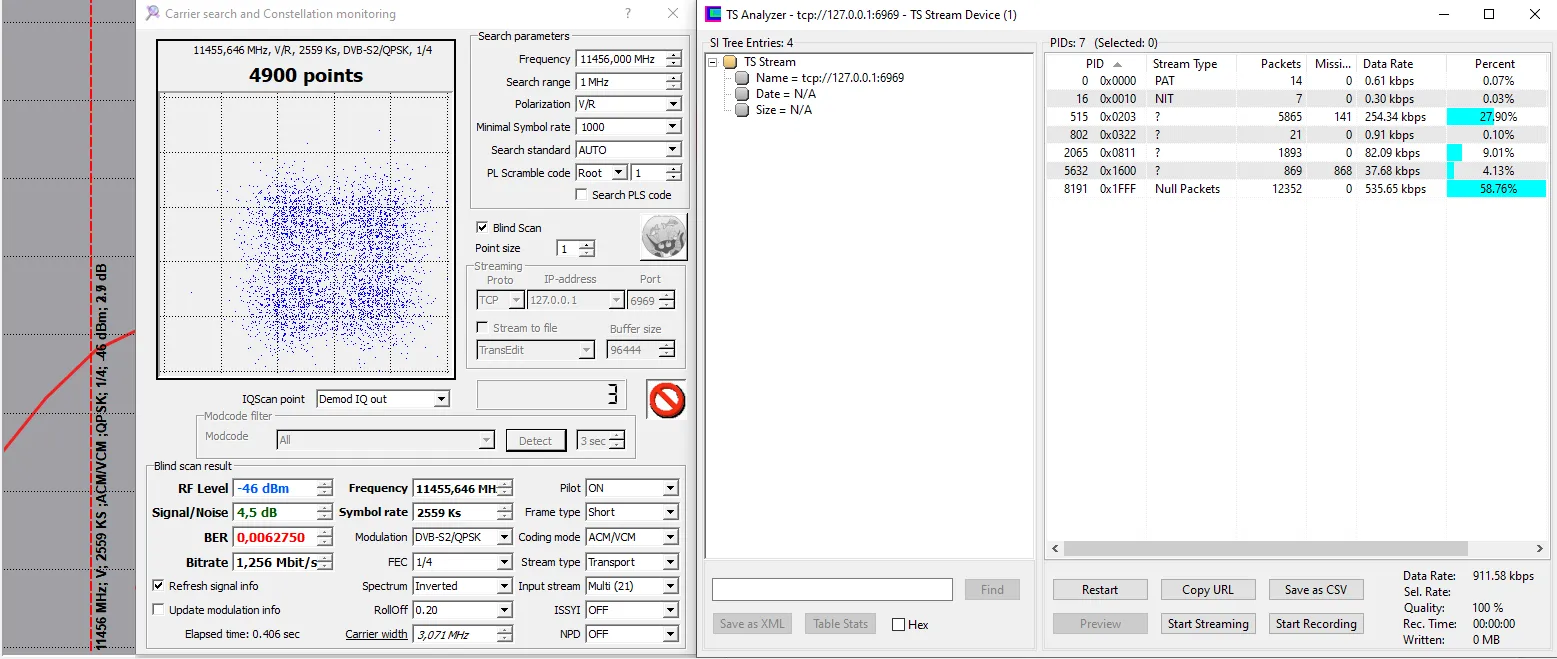Click the search text field beside Find
1557x659 pixels.
[x=832, y=590]
